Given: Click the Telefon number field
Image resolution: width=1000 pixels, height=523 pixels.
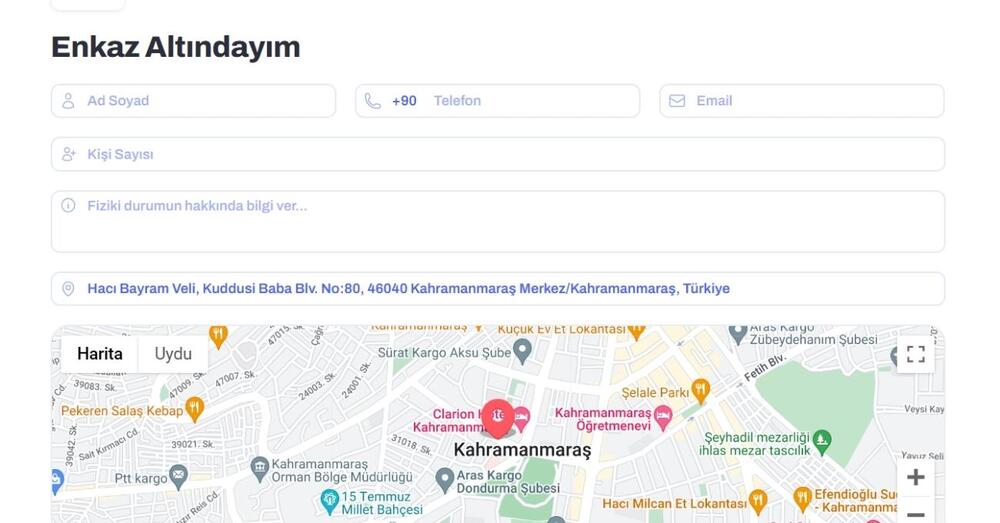Looking at the screenshot, I should coord(497,101).
